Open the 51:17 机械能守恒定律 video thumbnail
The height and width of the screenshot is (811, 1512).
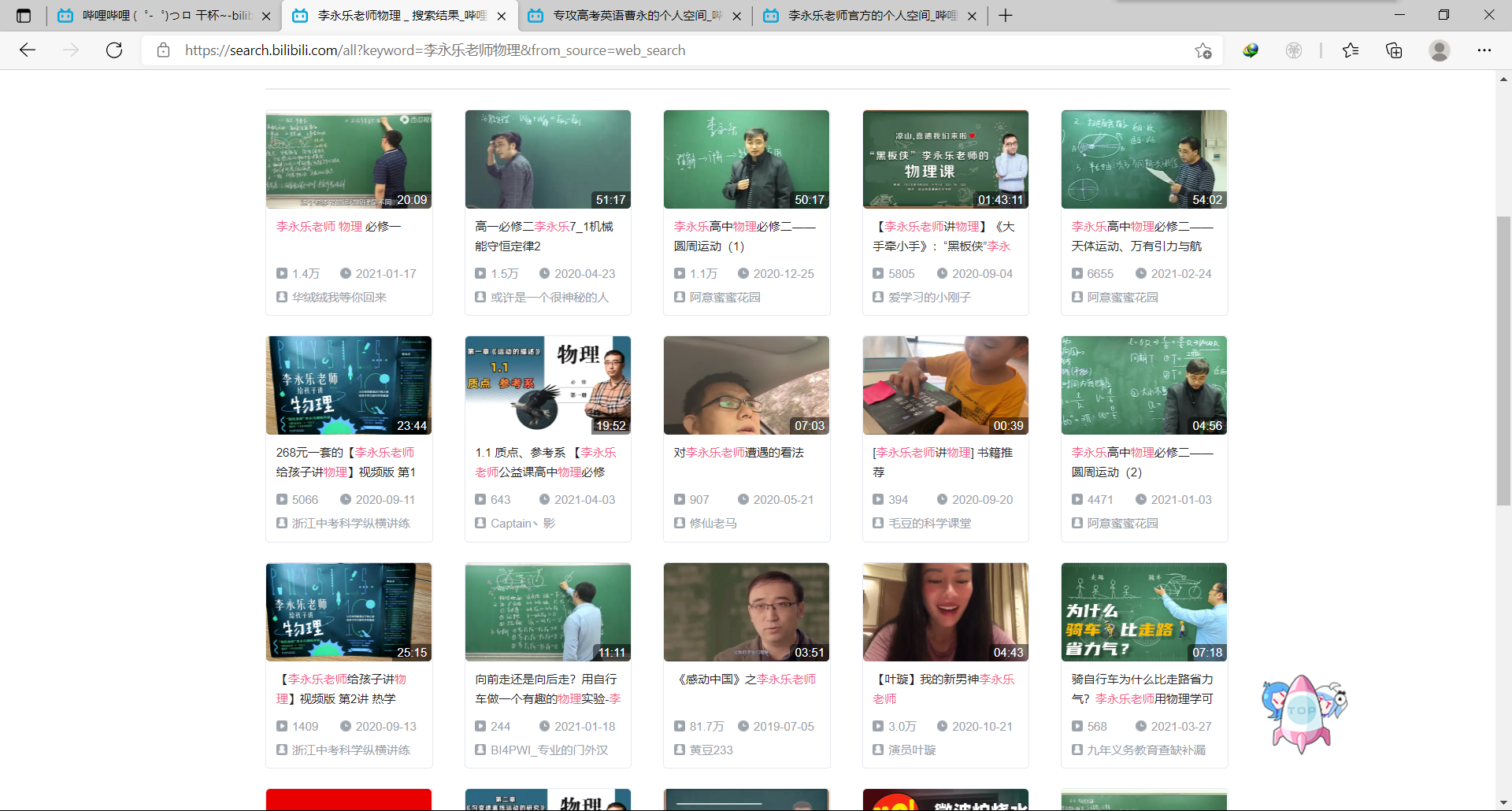[548, 159]
